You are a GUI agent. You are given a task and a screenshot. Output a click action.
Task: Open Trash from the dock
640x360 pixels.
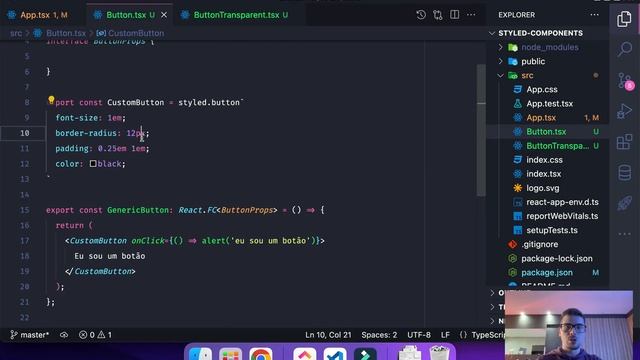(440, 353)
